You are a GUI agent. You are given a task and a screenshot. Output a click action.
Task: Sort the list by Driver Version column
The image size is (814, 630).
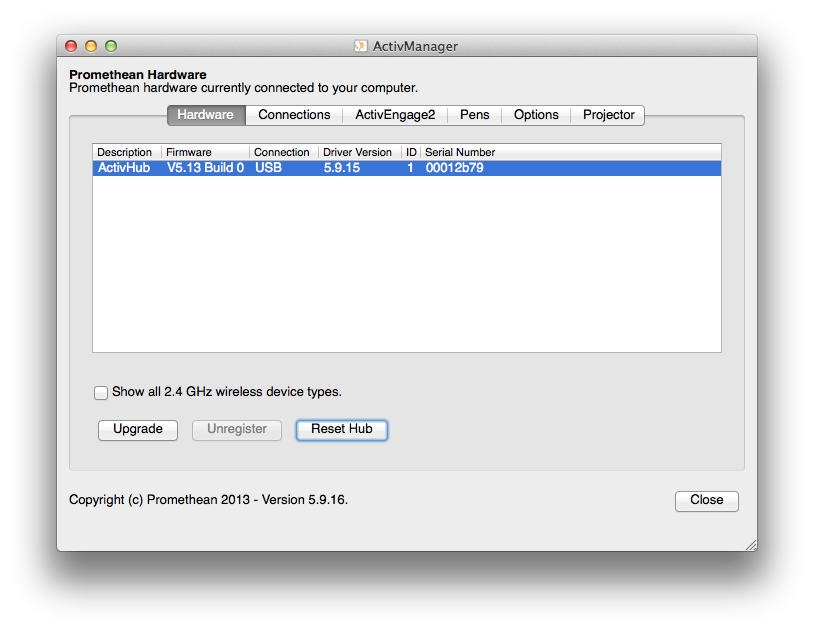tap(358, 152)
